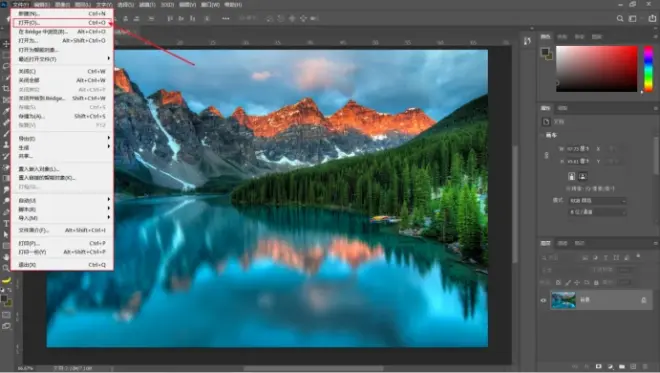Click the share/export icon at top right
Screen dimensions: 660x373
(x=652, y=19)
